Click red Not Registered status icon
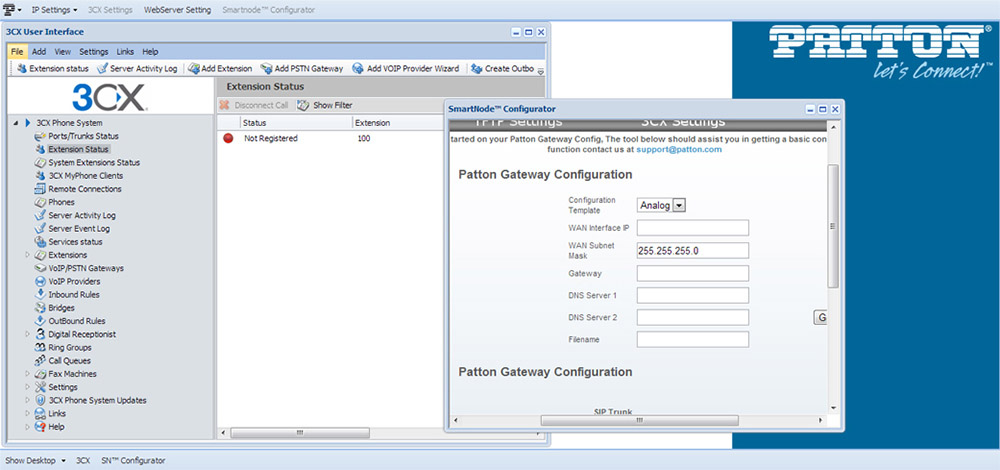The height and width of the screenshot is (470, 1000). point(228,138)
